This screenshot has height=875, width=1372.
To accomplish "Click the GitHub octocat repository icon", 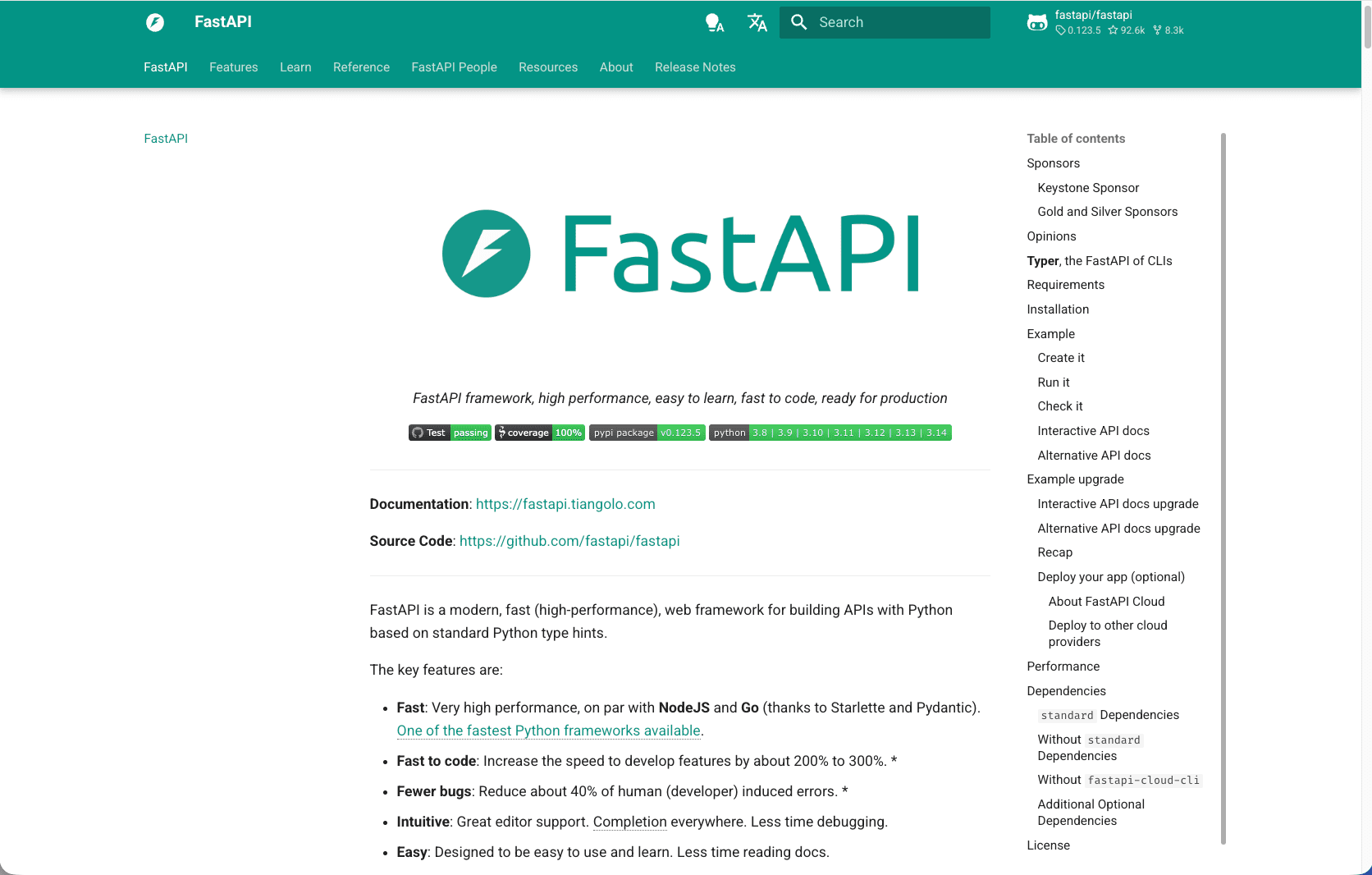I will (1037, 22).
